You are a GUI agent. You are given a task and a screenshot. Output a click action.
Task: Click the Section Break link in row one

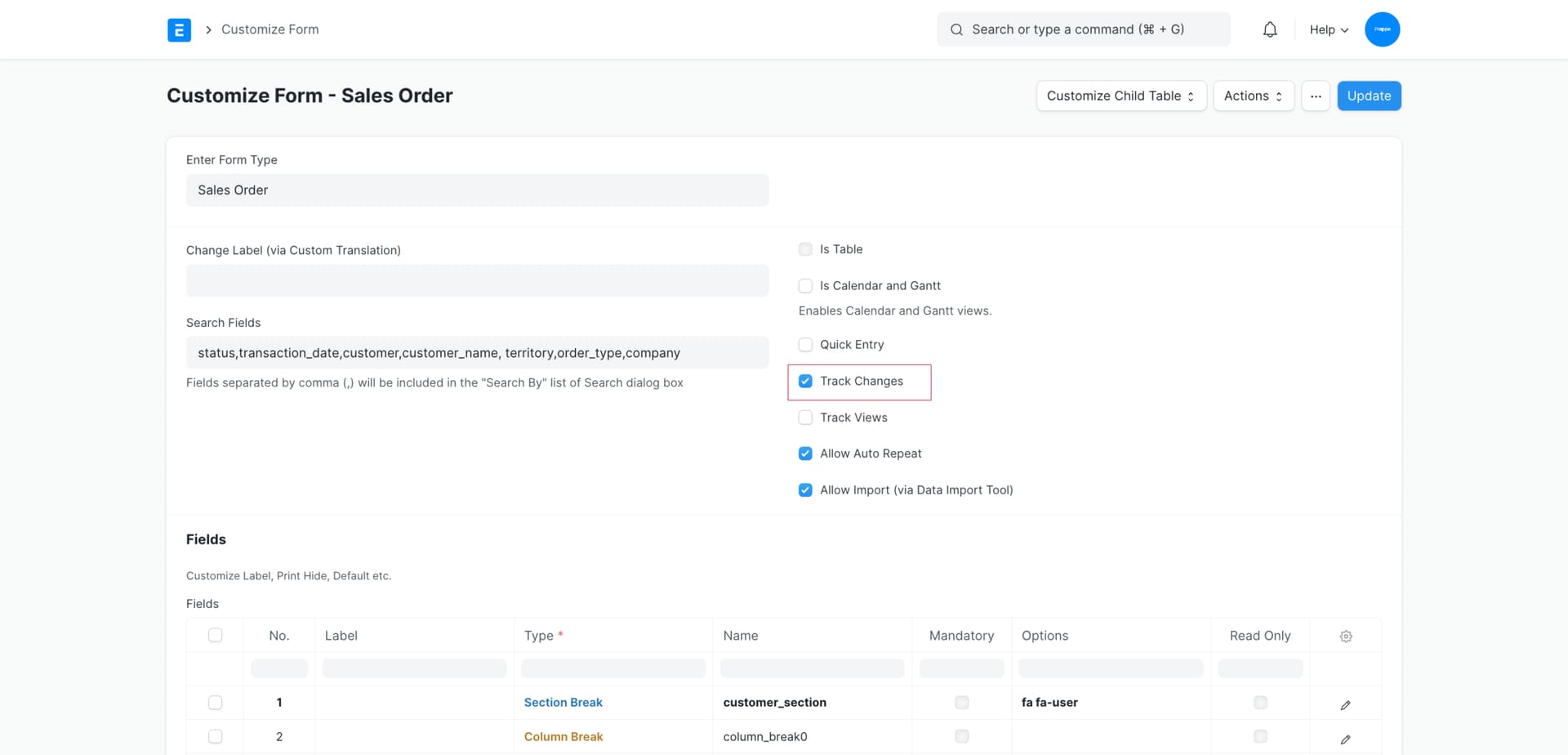coord(563,702)
